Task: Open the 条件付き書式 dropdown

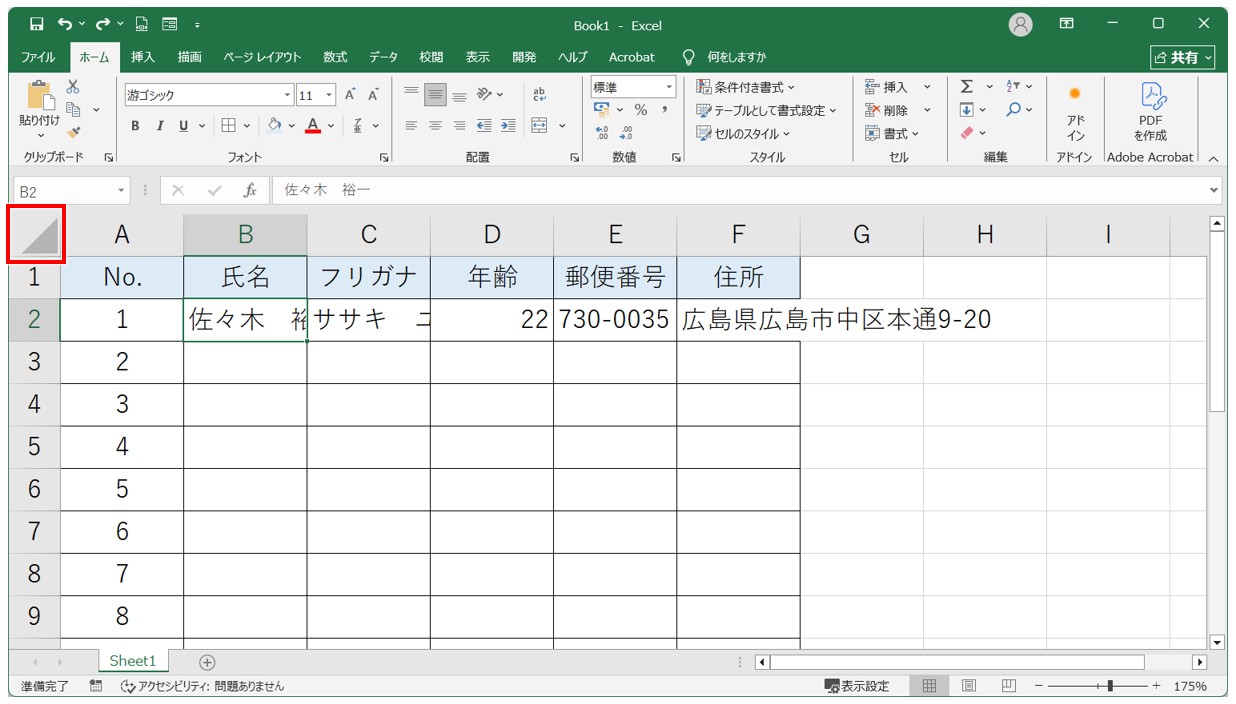Action: point(746,87)
